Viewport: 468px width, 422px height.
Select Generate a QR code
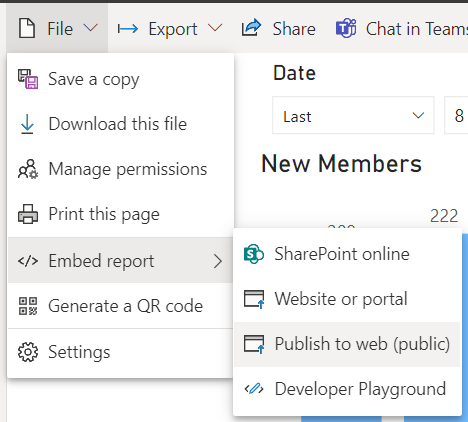pos(120,306)
